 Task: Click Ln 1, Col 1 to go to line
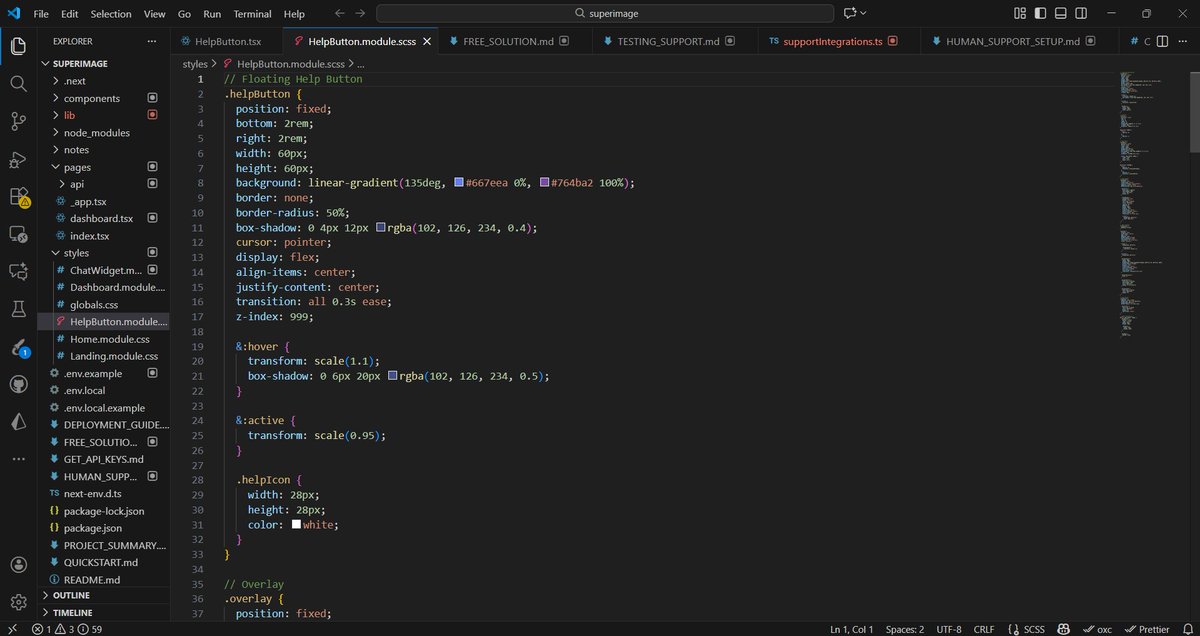[x=851, y=628]
